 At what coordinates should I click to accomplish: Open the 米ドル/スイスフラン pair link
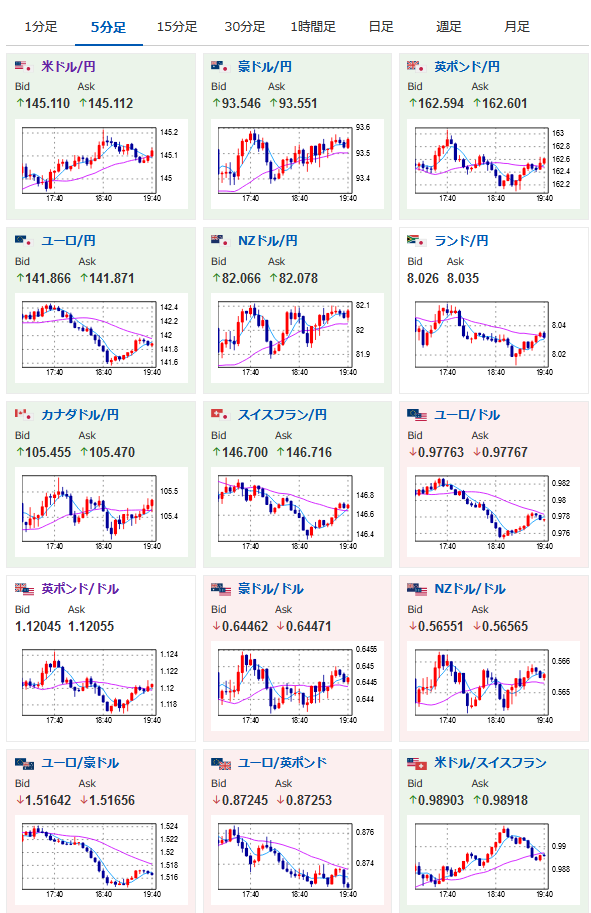pos(490,763)
